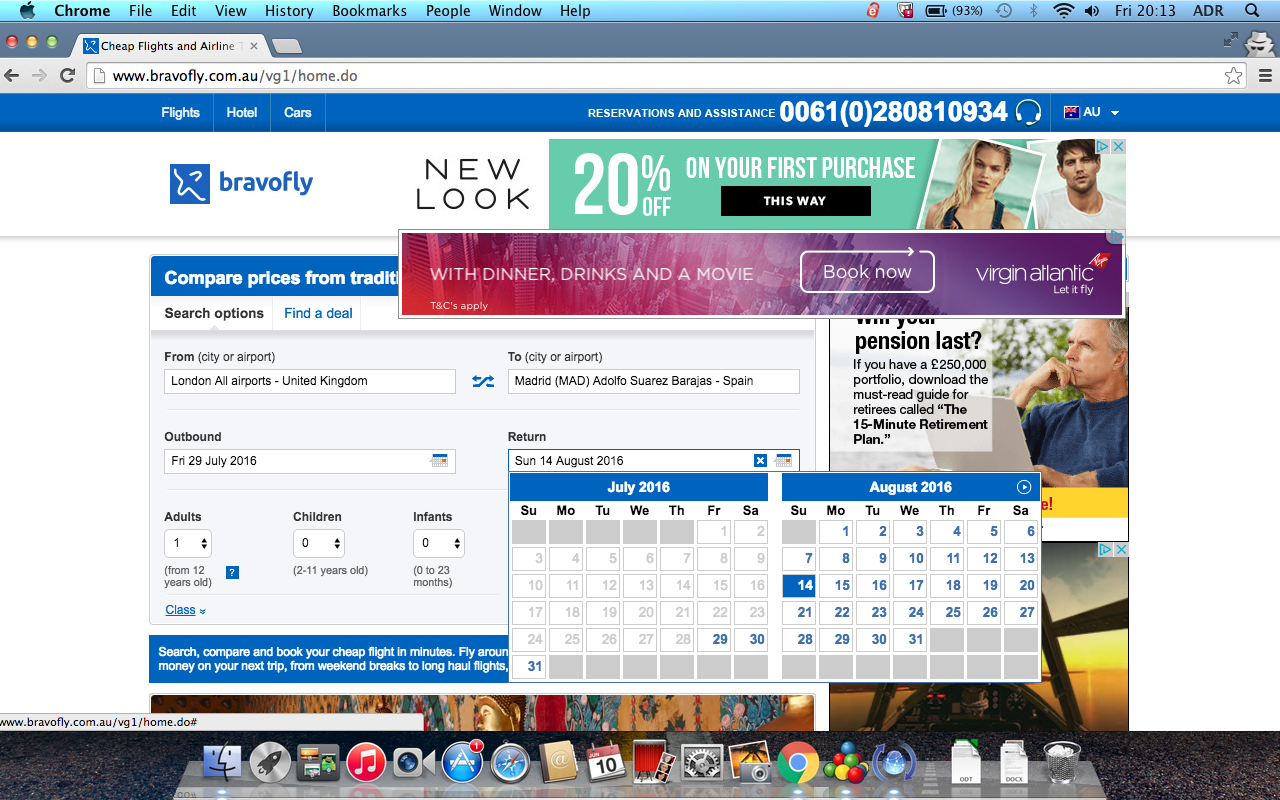Pick 31 August in the calendar

pos(910,639)
